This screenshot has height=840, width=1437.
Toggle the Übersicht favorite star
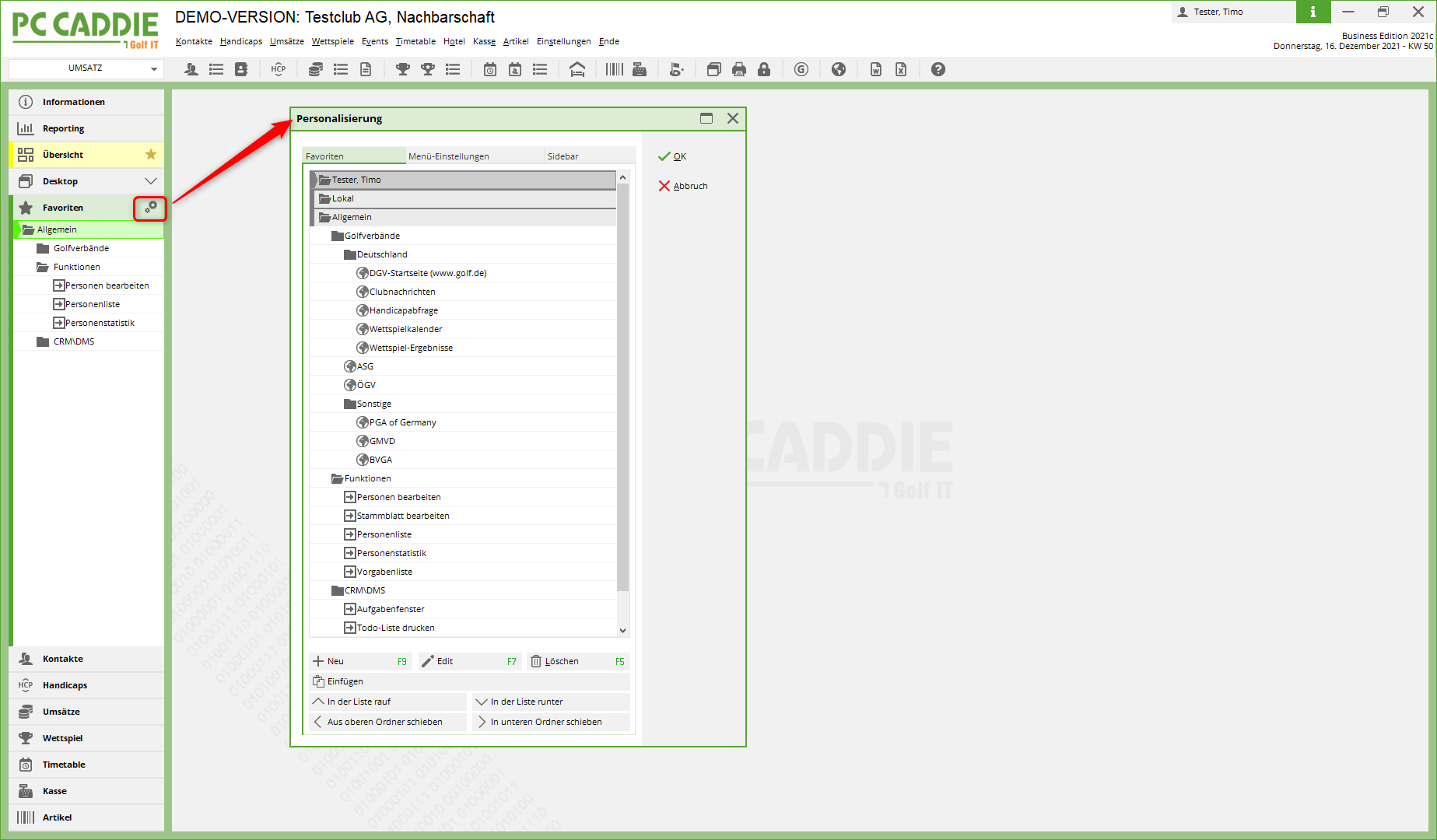click(151, 155)
